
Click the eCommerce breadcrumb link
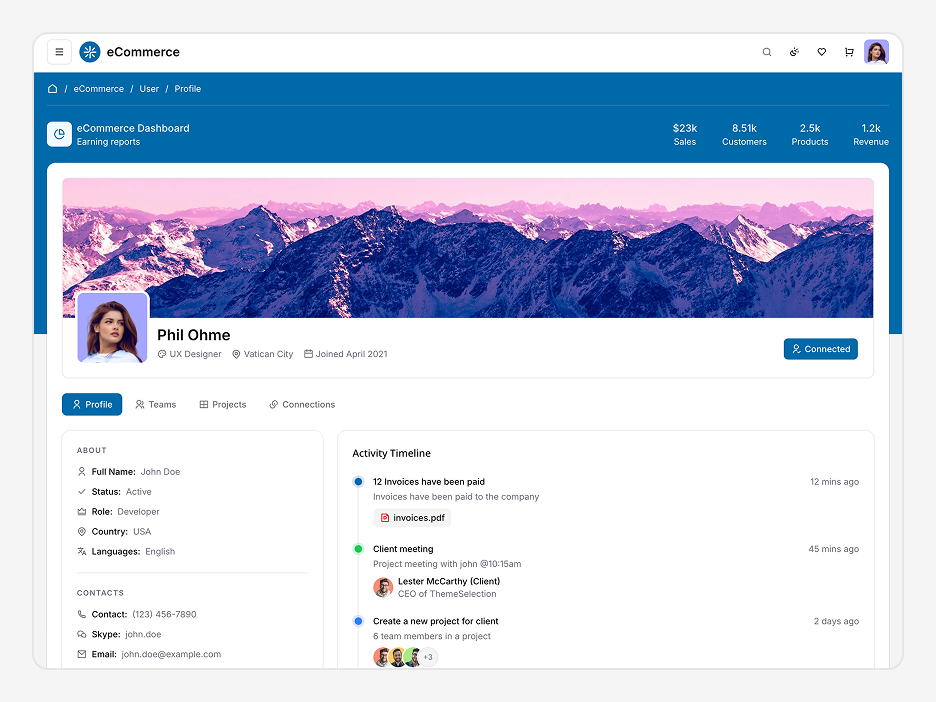tap(98, 88)
